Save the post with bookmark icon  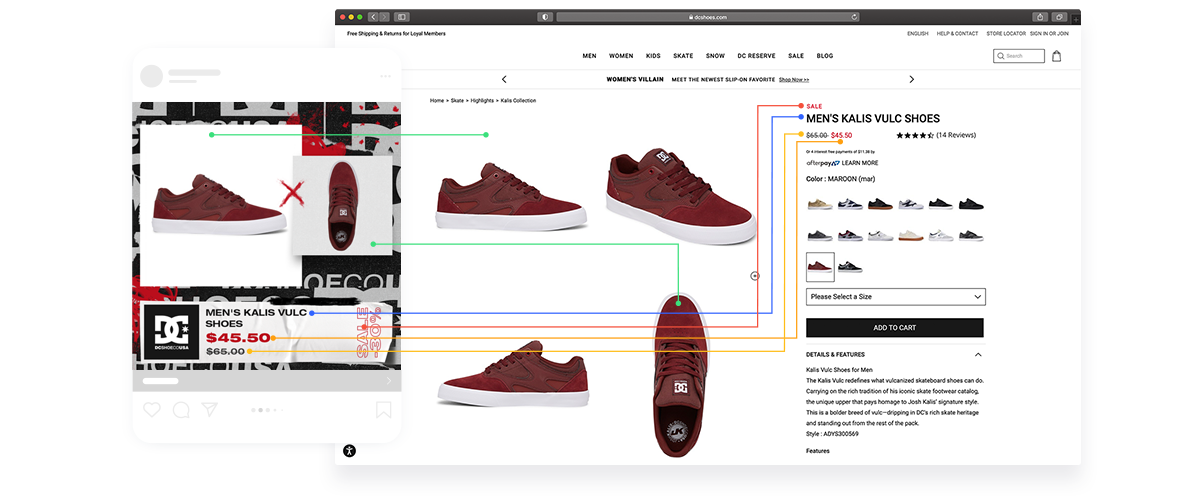click(383, 410)
